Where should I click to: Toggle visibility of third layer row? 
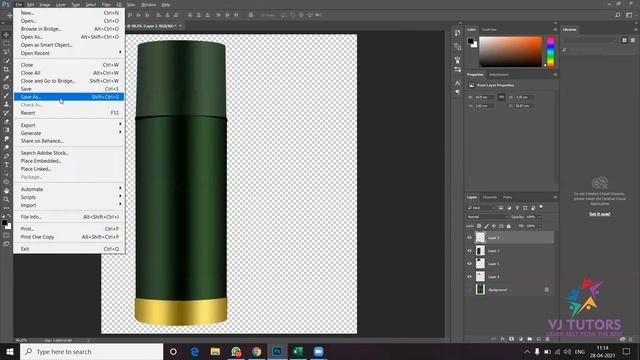[469, 264]
